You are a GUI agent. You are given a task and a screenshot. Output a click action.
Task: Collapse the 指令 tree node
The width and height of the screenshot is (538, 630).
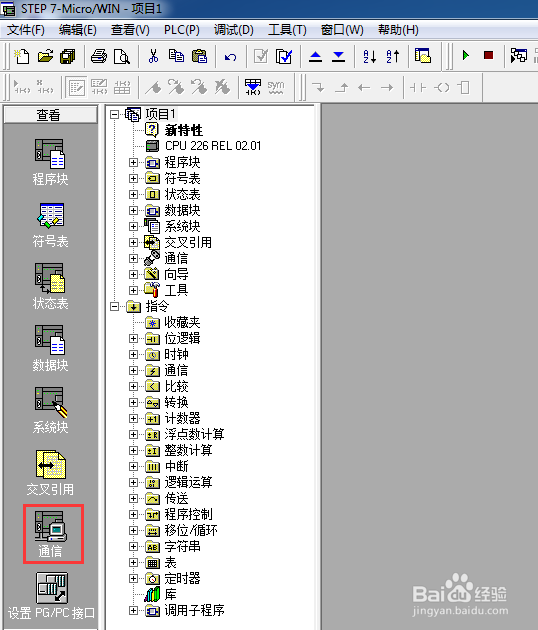(x=115, y=307)
